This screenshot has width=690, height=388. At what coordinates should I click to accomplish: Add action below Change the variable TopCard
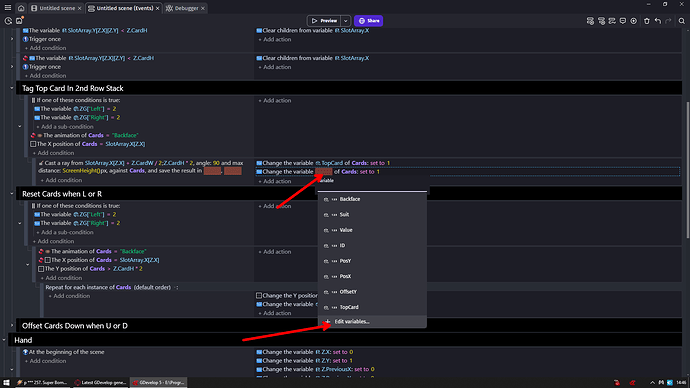click(275, 181)
